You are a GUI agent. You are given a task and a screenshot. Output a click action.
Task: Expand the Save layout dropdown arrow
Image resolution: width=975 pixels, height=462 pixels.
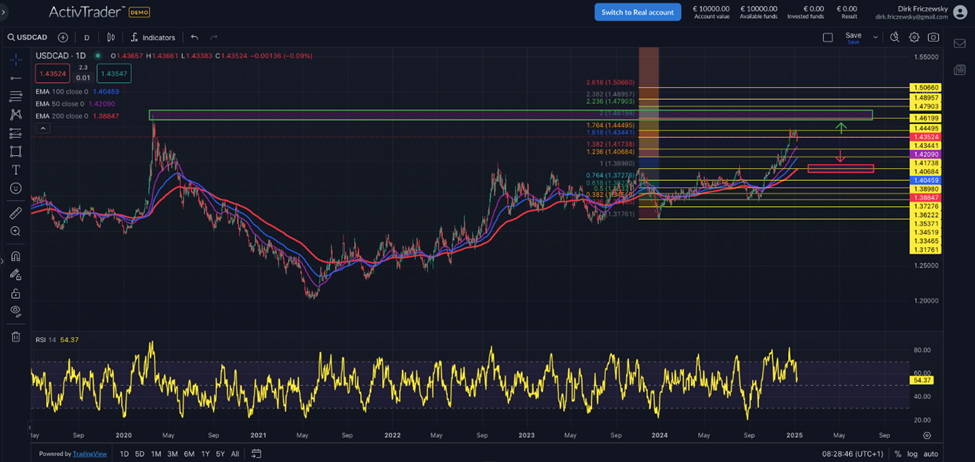875,37
